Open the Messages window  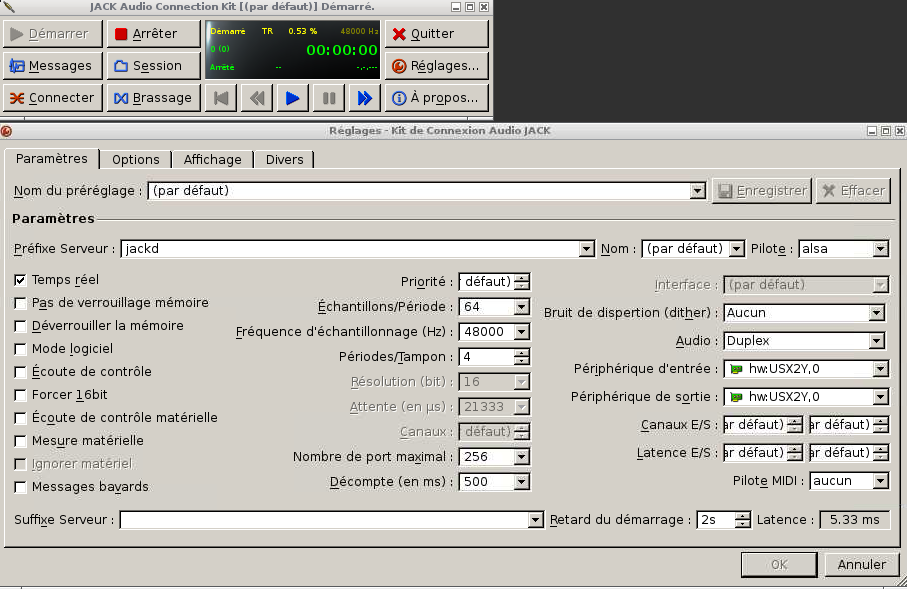click(53, 66)
